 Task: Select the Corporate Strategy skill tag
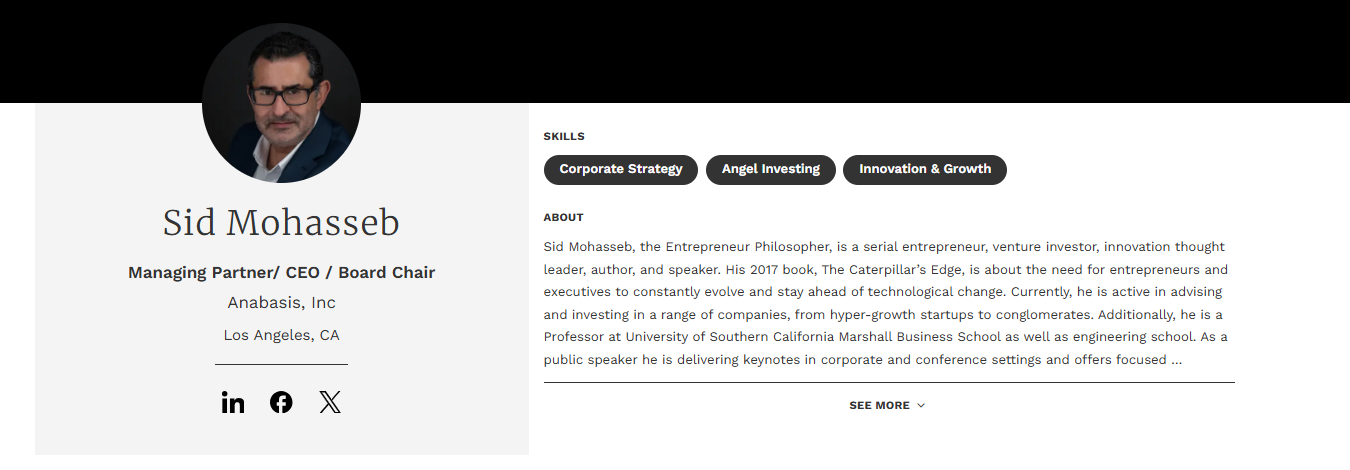620,169
